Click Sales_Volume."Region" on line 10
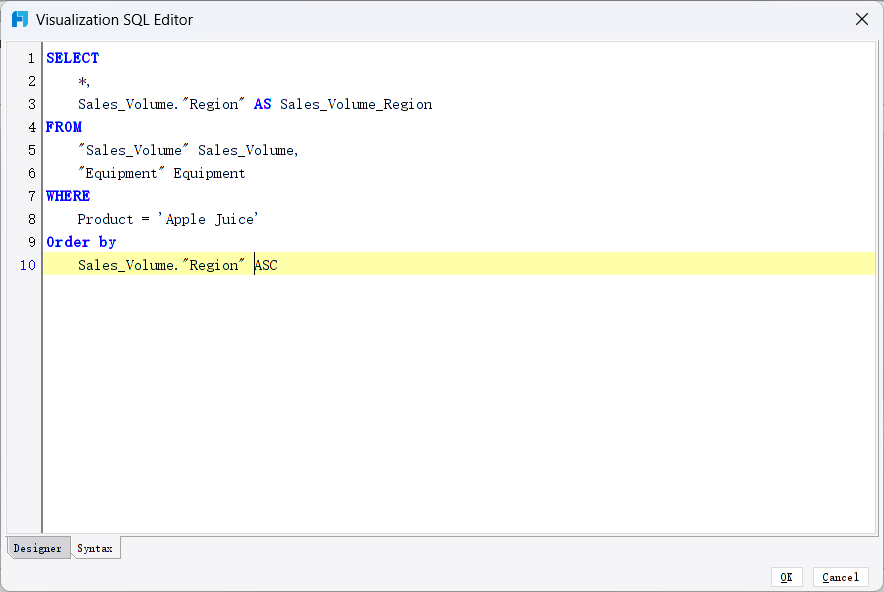884x592 pixels. click(x=161, y=265)
